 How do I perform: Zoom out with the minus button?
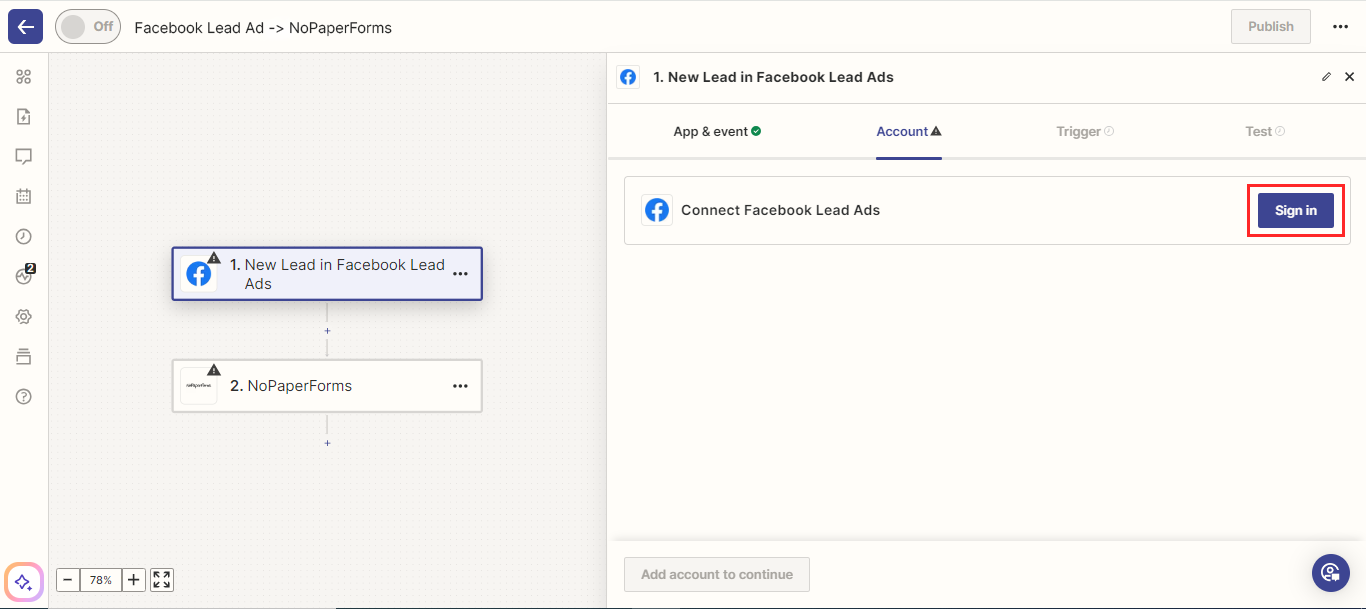(x=68, y=580)
